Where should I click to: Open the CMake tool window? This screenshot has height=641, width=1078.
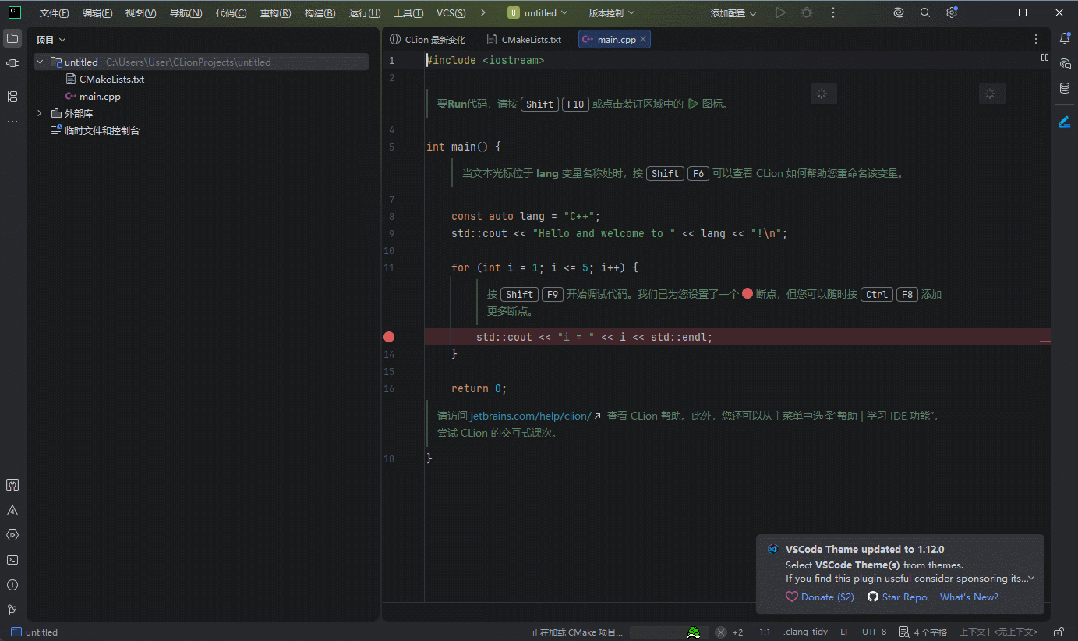13,510
